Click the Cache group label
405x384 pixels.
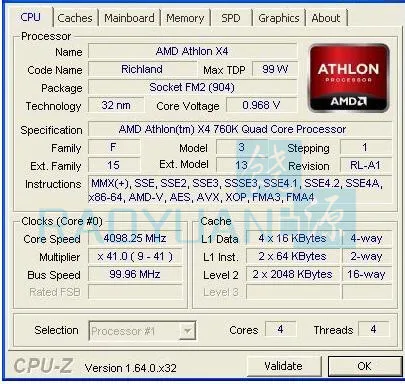pyautogui.click(x=216, y=221)
